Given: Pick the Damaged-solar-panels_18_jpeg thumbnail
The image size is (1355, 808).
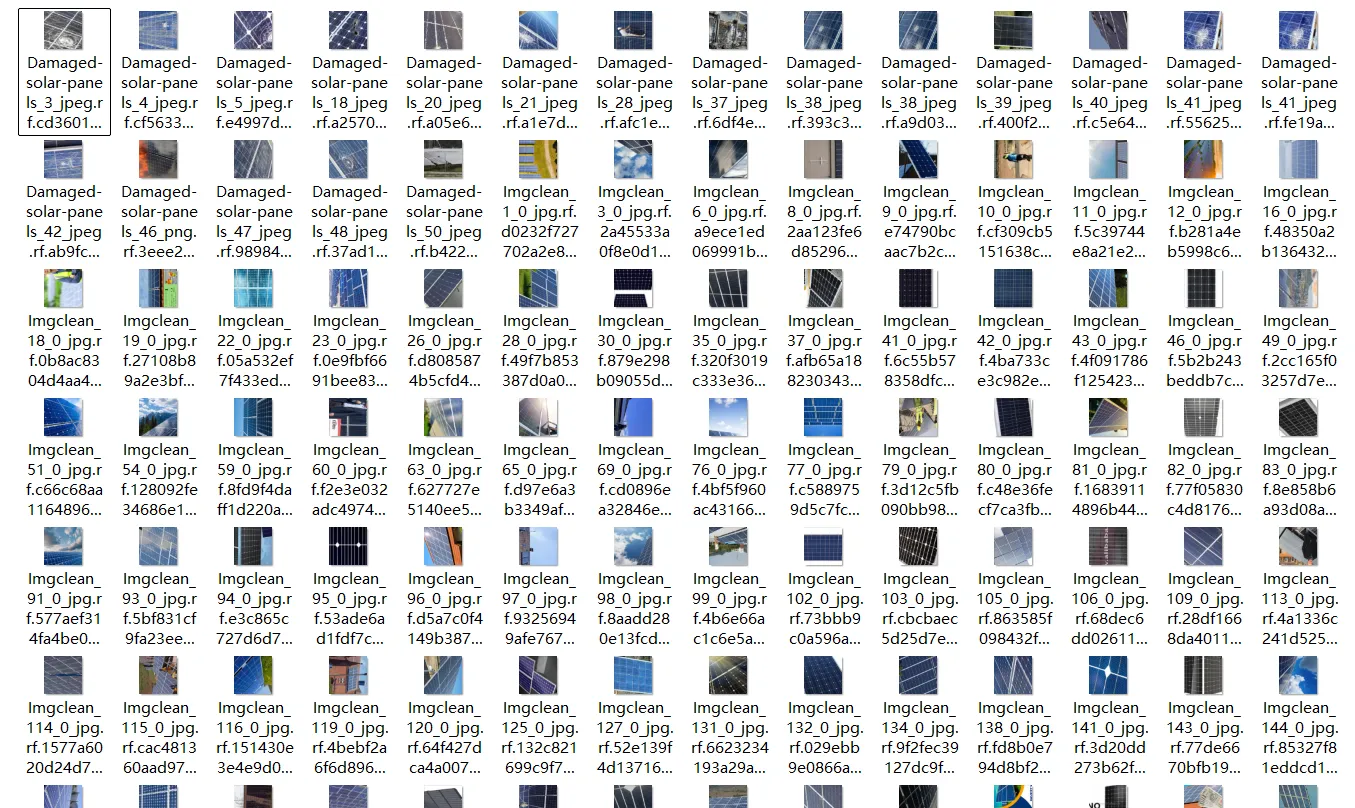Looking at the screenshot, I should (x=349, y=31).
